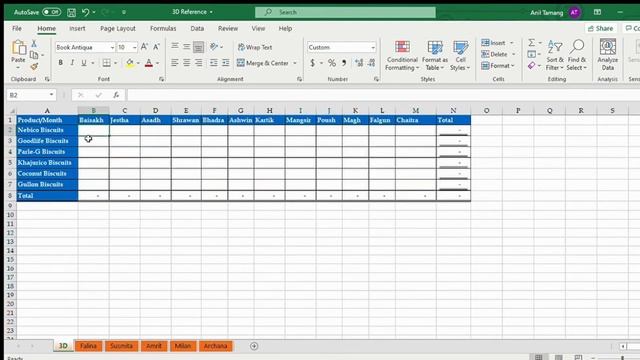This screenshot has height=360, width=640.
Task: Toggle the AutoSave switch
Action: pos(51,12)
